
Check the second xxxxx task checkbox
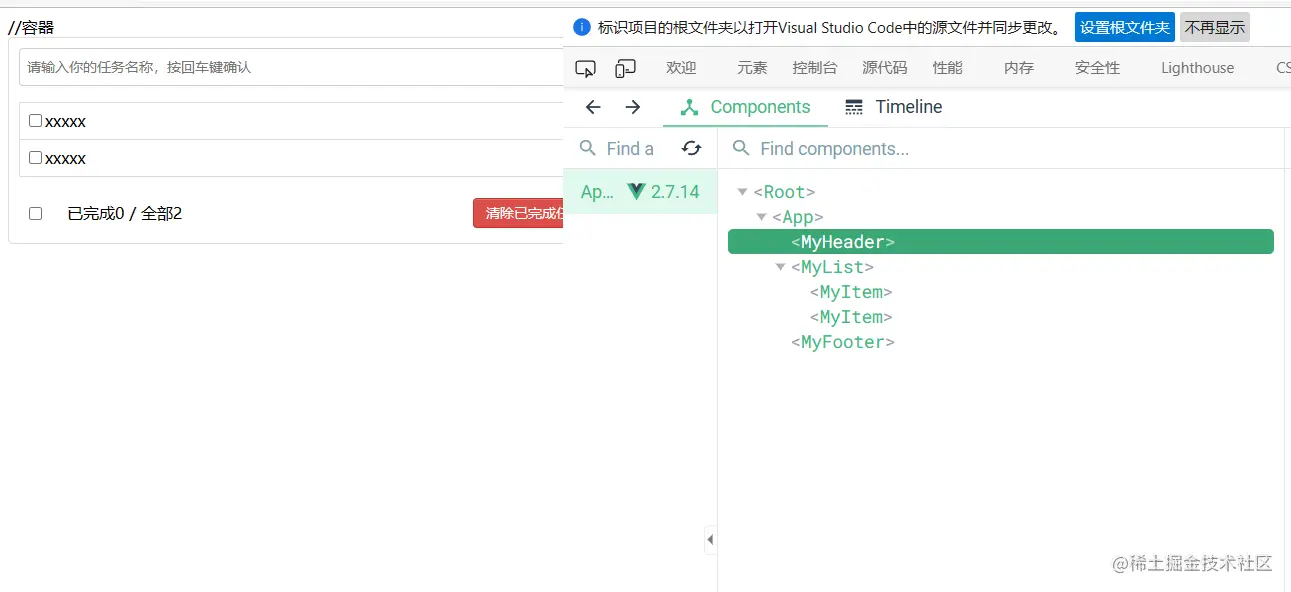[35, 157]
